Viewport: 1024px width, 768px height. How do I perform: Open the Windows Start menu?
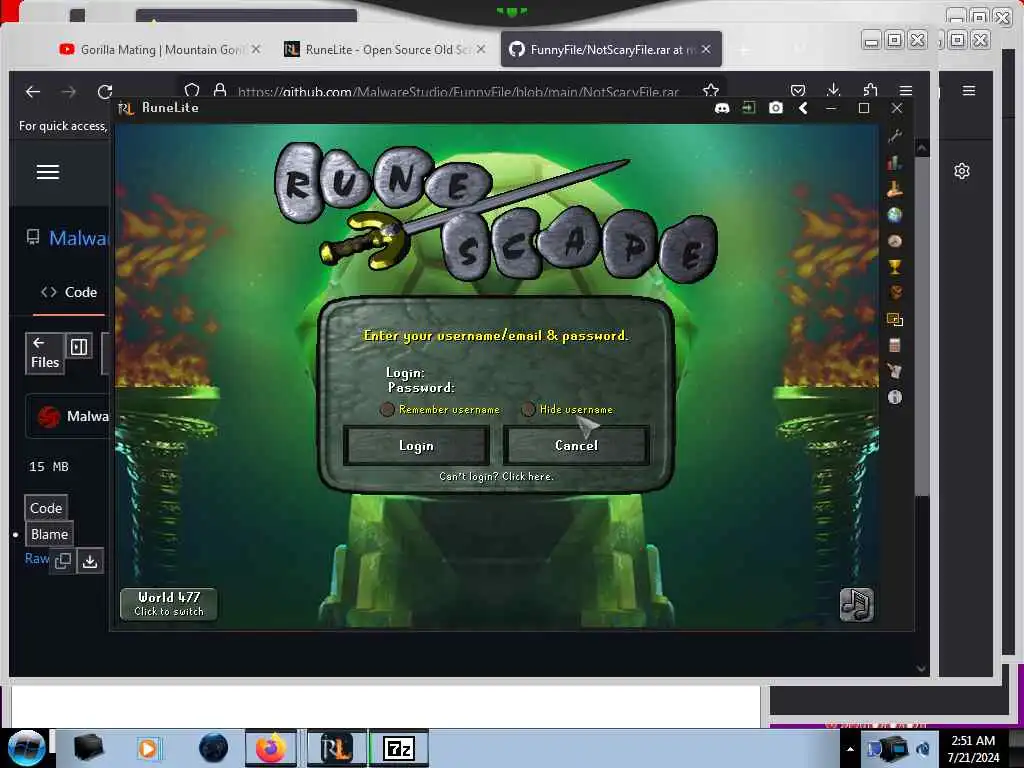point(26,748)
